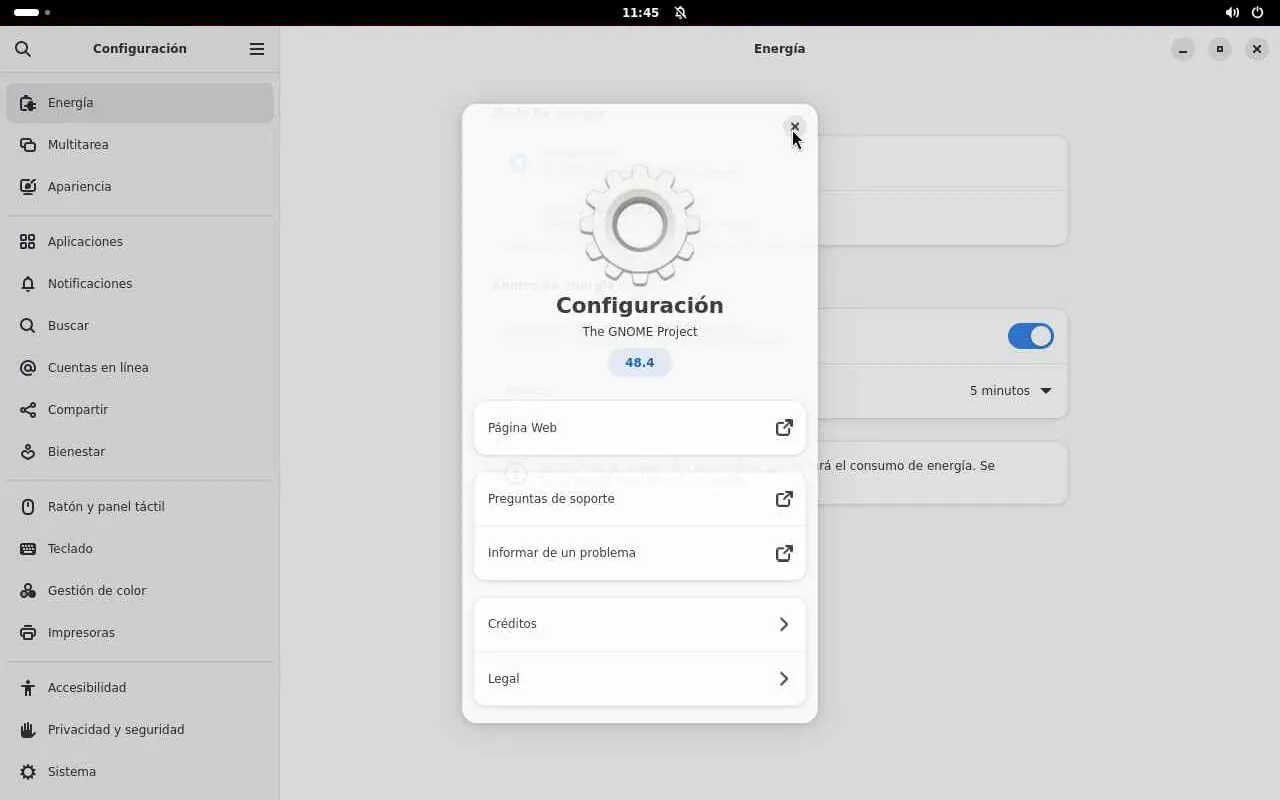The image size is (1280, 800).
Task: Click external link icon beside Preguntas de soporte
Action: [x=784, y=499]
